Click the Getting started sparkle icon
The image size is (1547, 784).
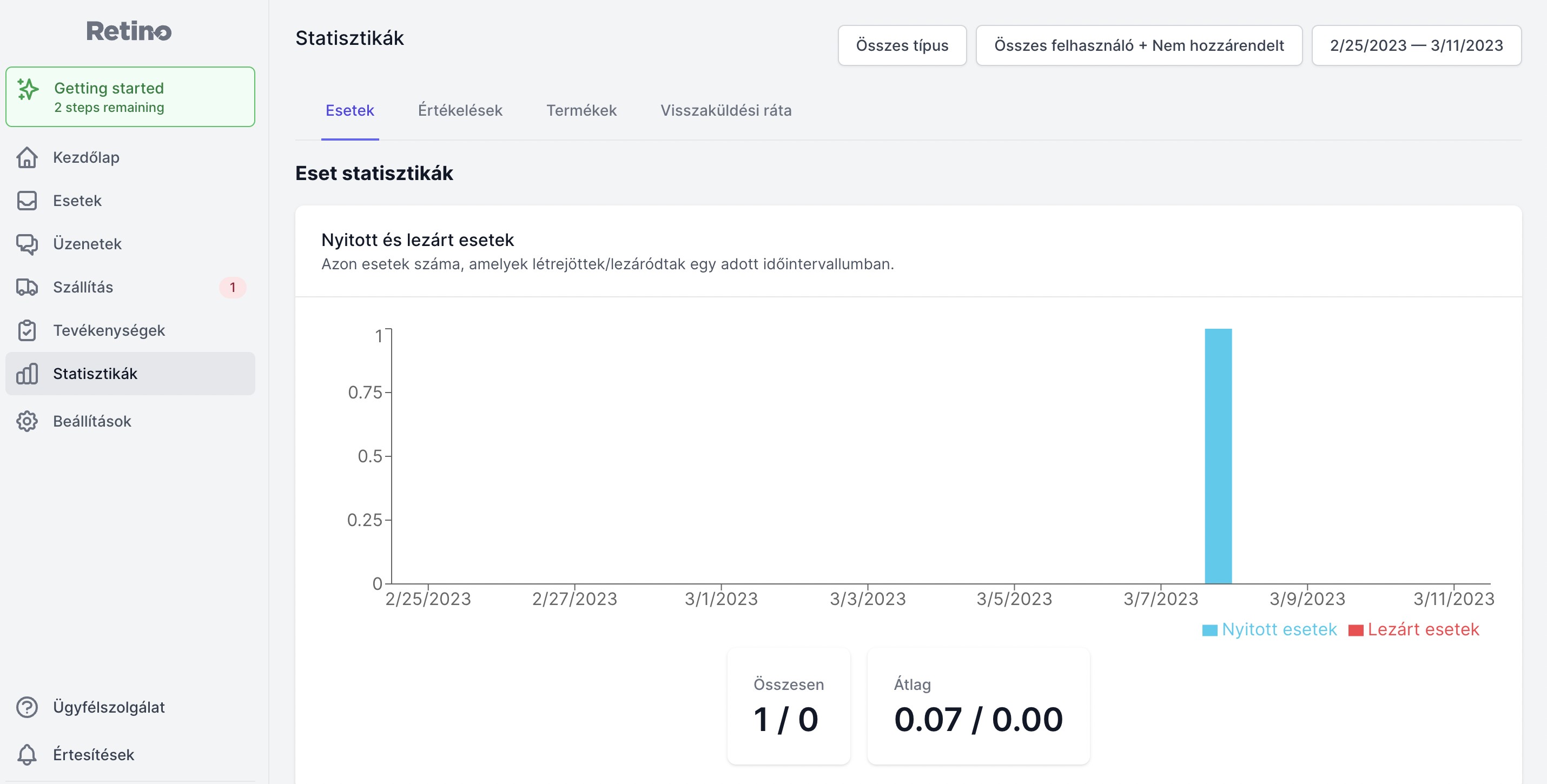28,89
